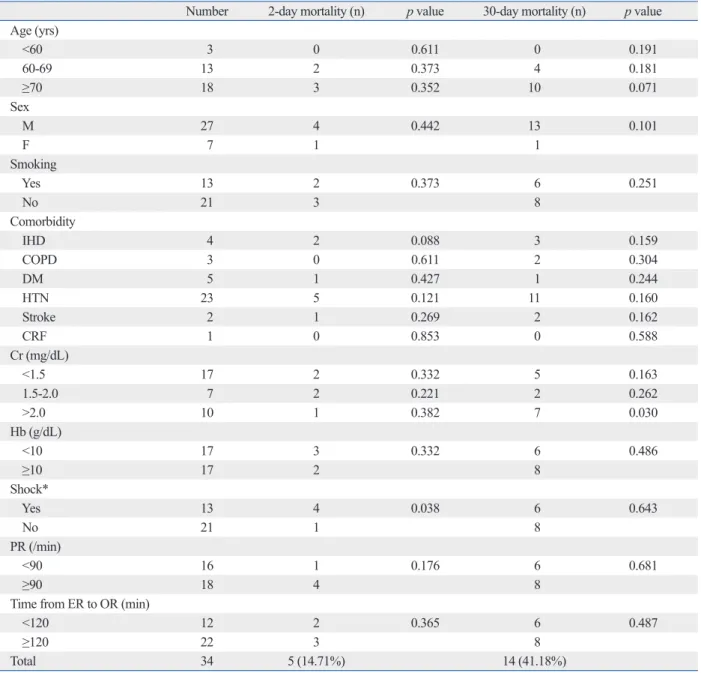The width and height of the screenshot is (701, 673).
Task: Click p value 0.853 in the CRF row
Action: 425,336
